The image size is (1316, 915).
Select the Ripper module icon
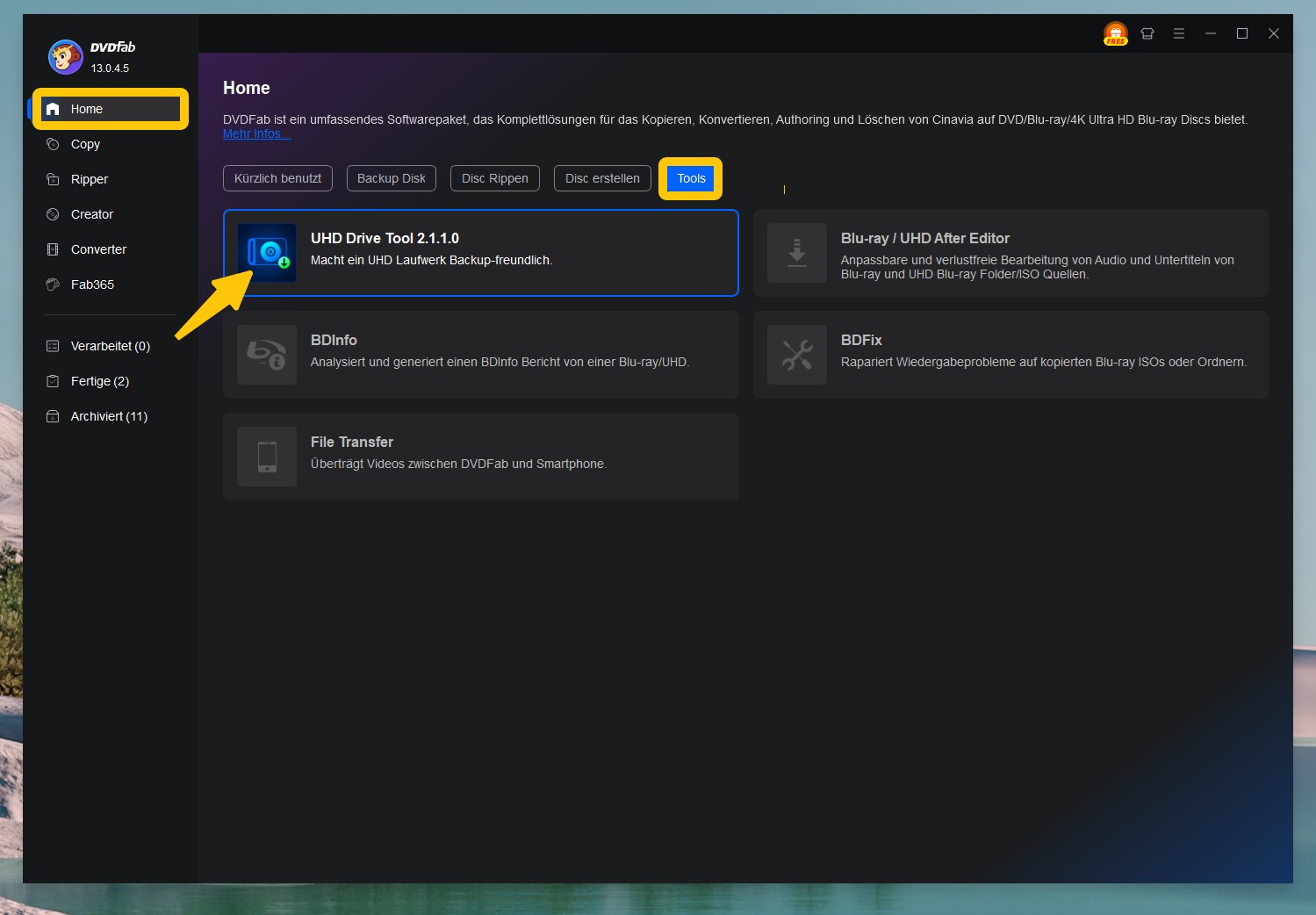54,179
